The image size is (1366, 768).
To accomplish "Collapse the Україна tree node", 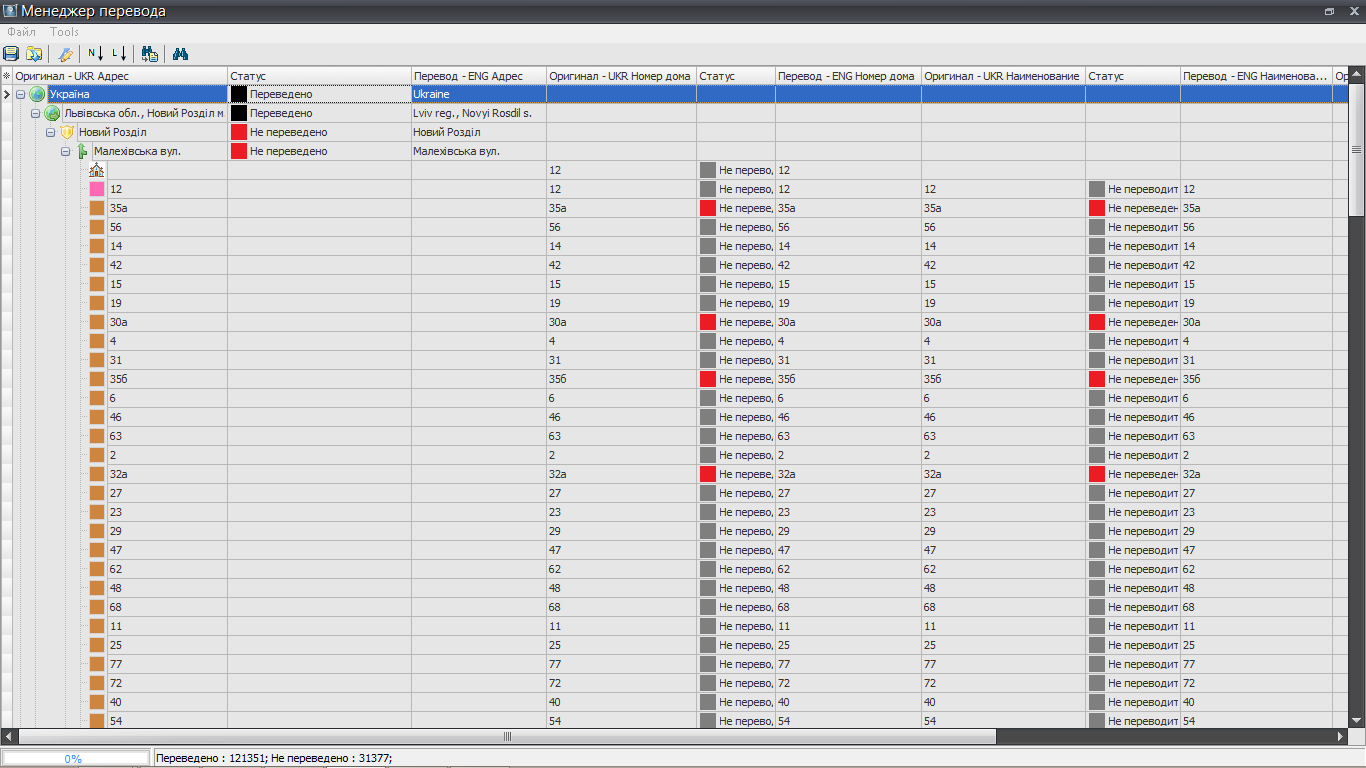I will point(20,94).
